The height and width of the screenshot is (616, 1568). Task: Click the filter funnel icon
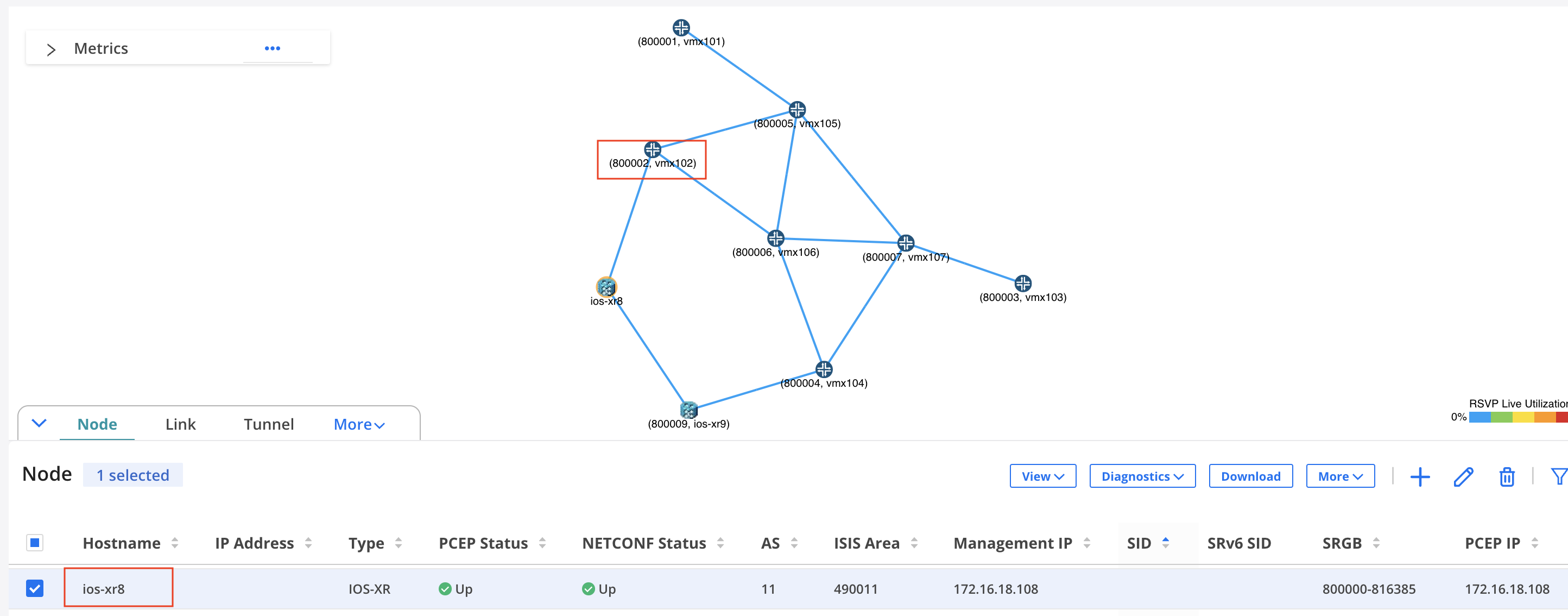pos(1558,476)
